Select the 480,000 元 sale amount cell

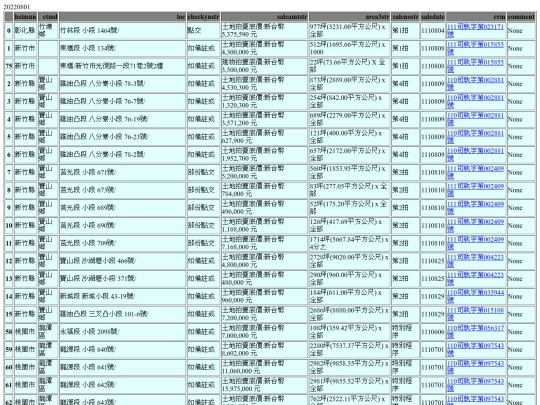264,279
